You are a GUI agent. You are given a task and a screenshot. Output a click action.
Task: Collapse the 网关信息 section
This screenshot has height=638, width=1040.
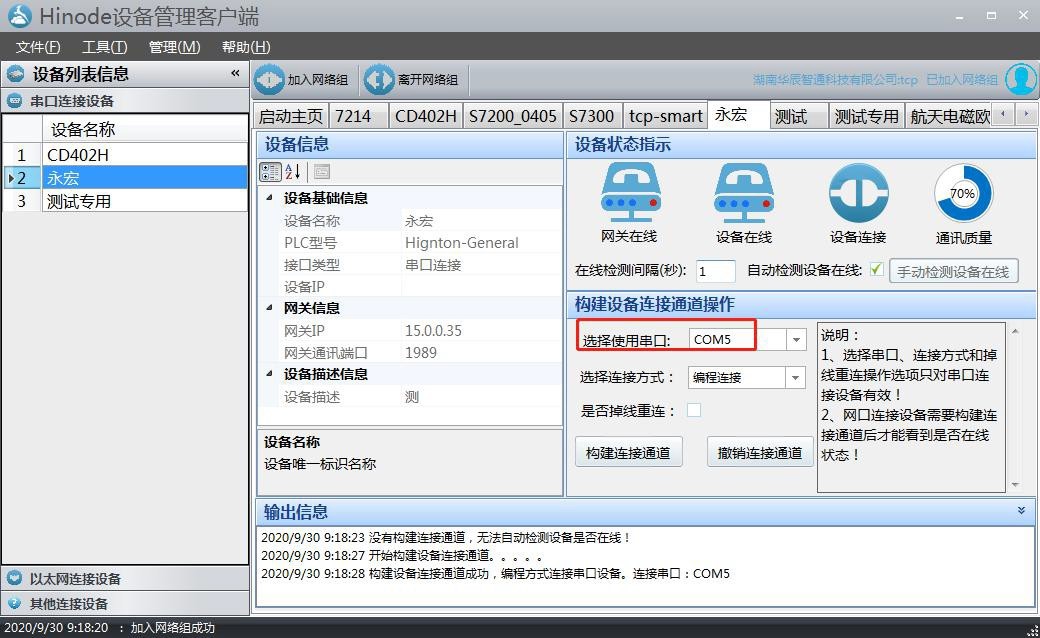pyautogui.click(x=268, y=308)
